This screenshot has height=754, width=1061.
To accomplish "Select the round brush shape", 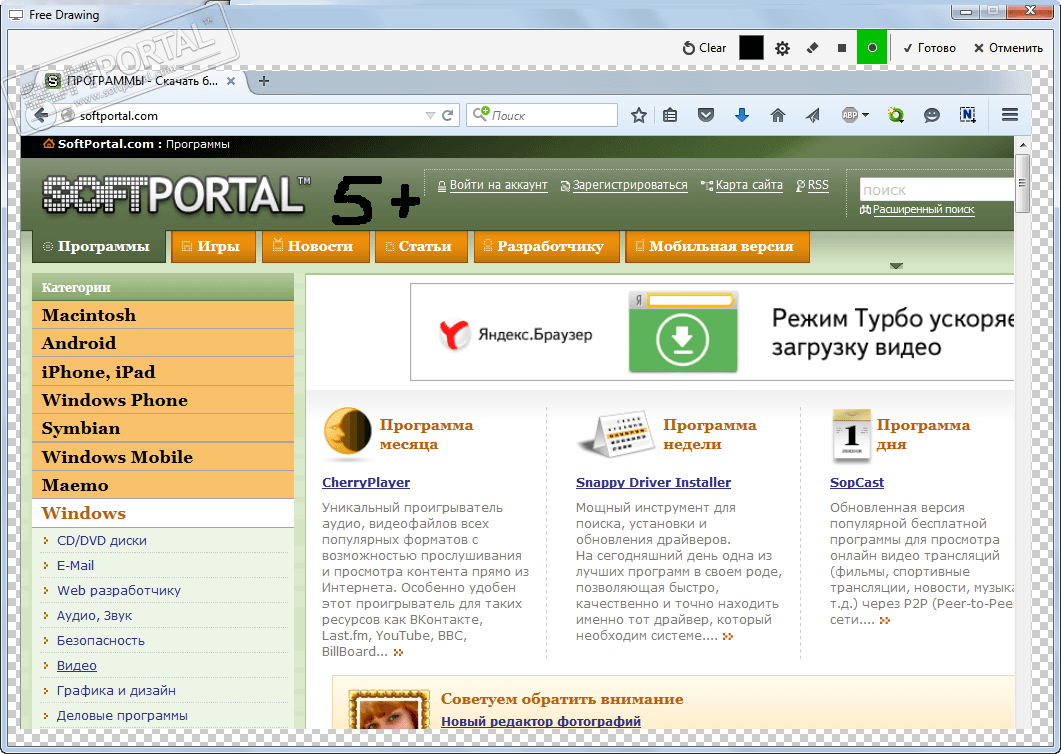I will [872, 47].
